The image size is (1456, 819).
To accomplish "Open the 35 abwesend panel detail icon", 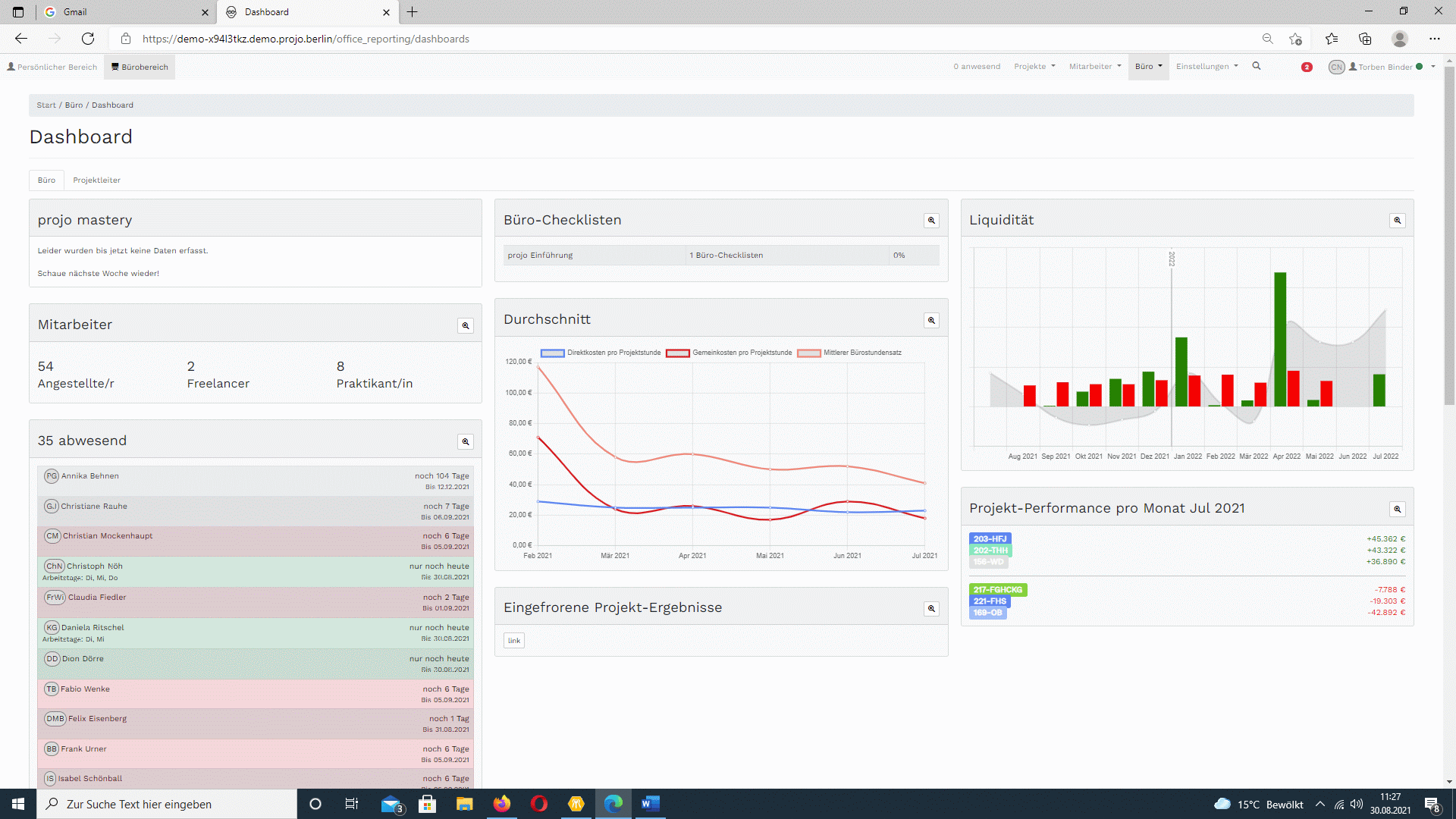I will click(x=465, y=441).
